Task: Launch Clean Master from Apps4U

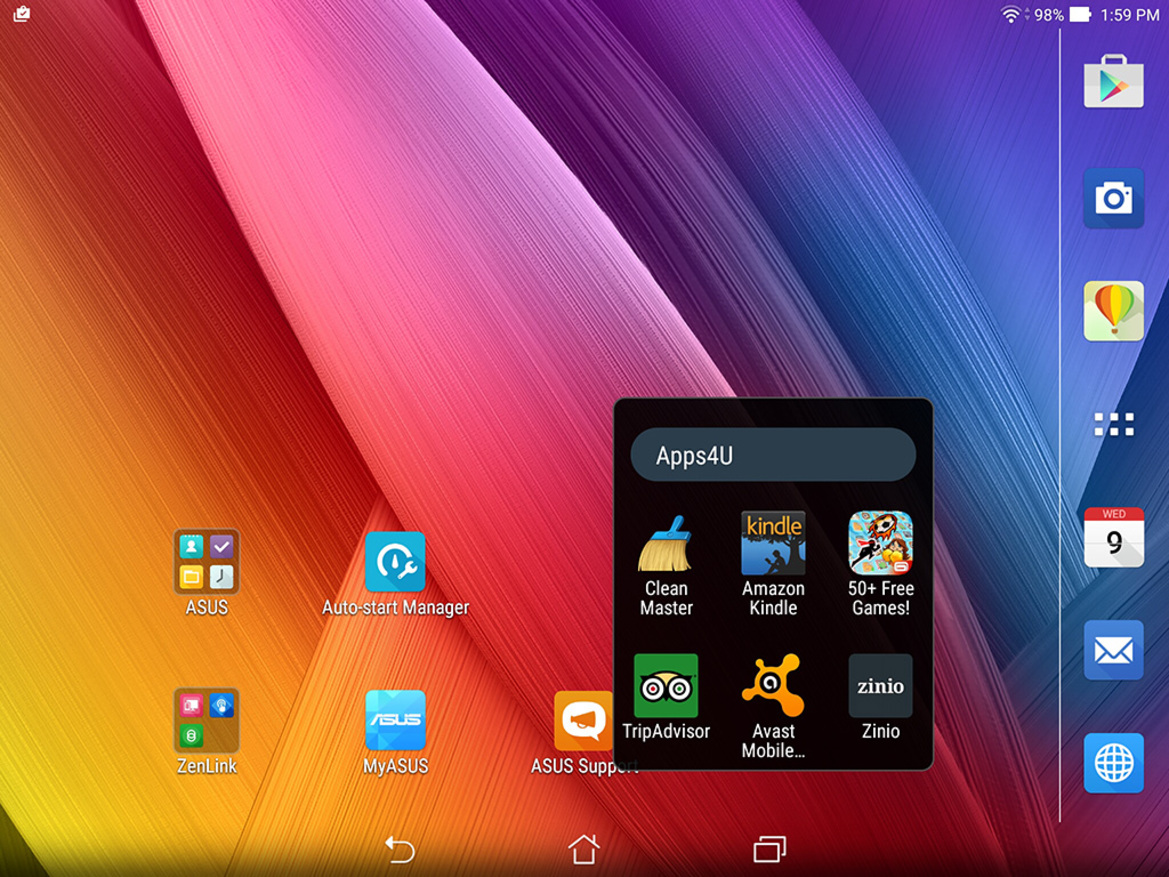Action: pyautogui.click(x=666, y=565)
